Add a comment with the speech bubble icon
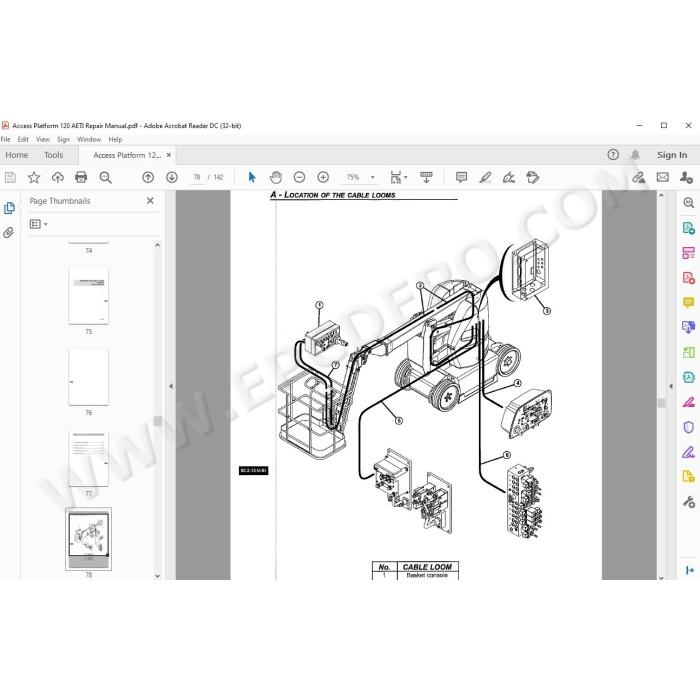The height and width of the screenshot is (700, 700). tap(461, 177)
